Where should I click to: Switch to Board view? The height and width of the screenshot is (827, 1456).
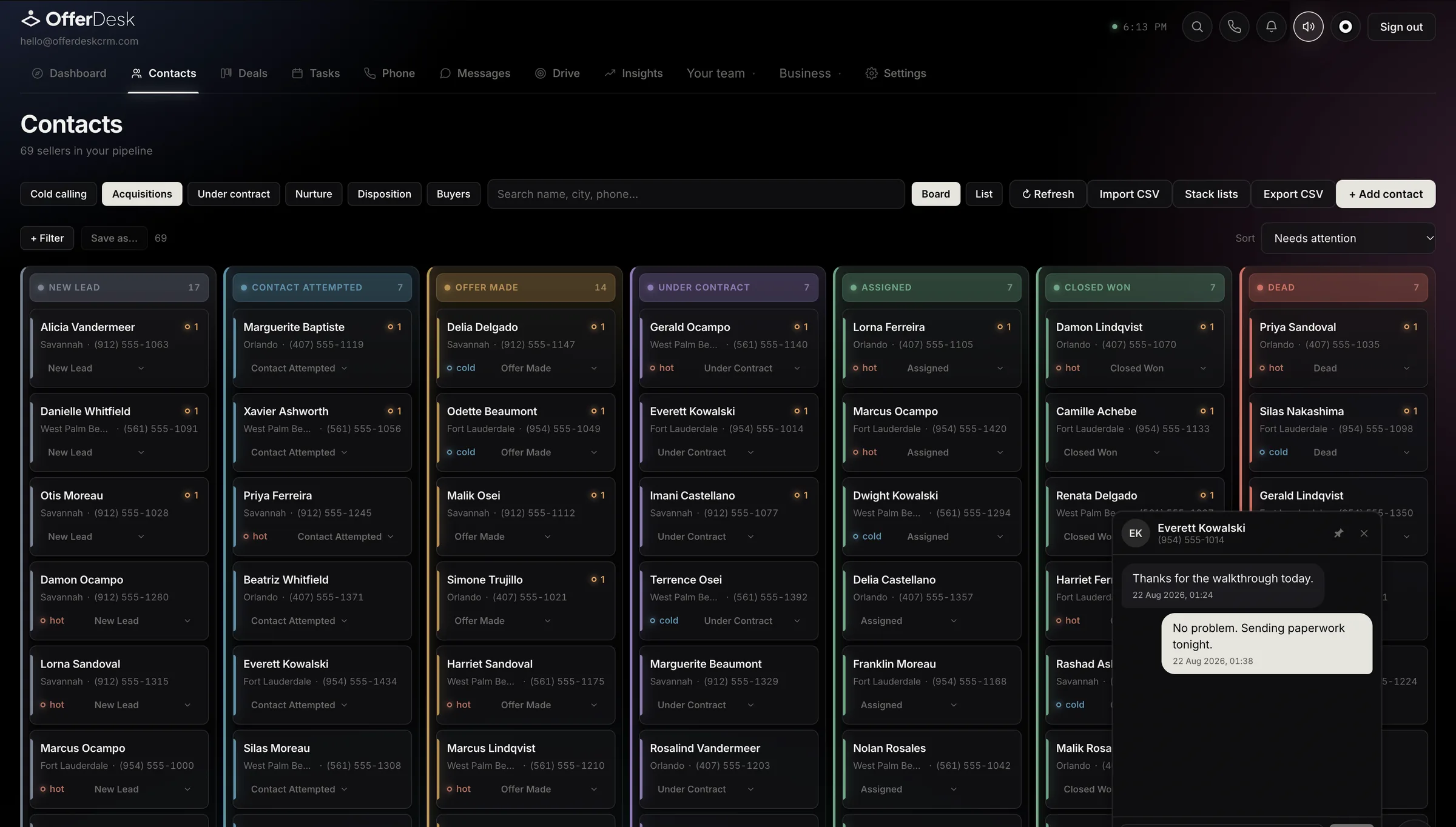pyautogui.click(x=935, y=194)
